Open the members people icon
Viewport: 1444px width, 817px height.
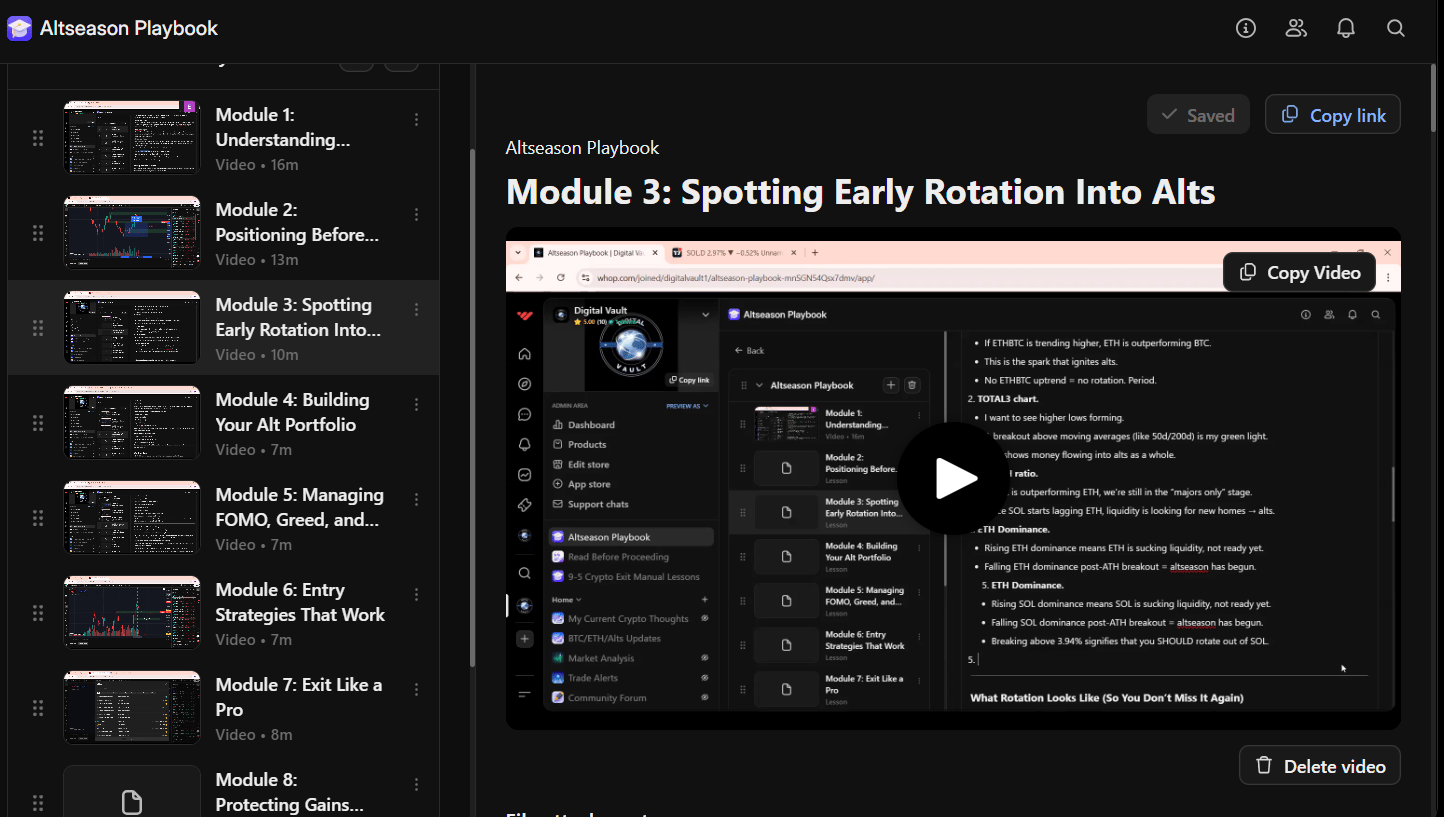tap(1296, 28)
